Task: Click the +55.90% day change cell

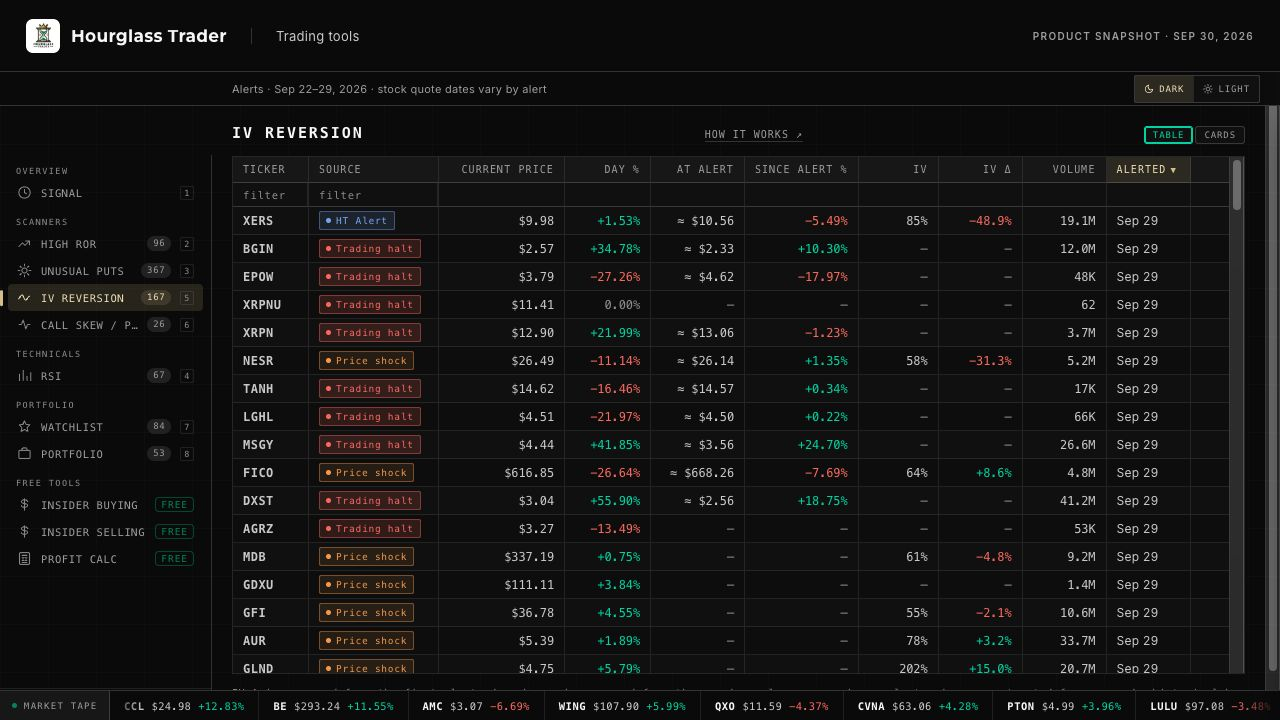Action: coord(608,501)
